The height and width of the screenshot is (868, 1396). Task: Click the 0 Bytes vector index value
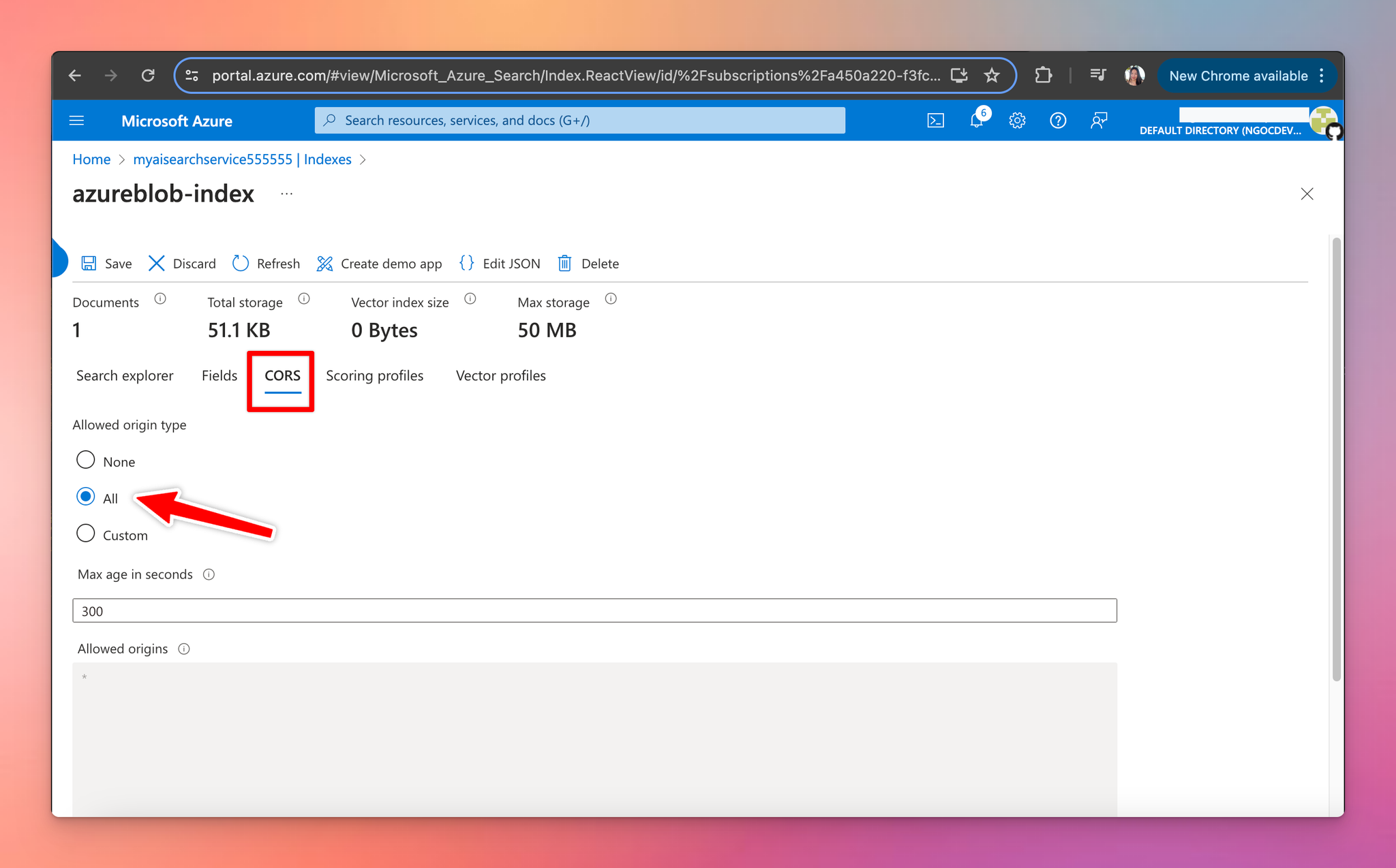point(384,330)
